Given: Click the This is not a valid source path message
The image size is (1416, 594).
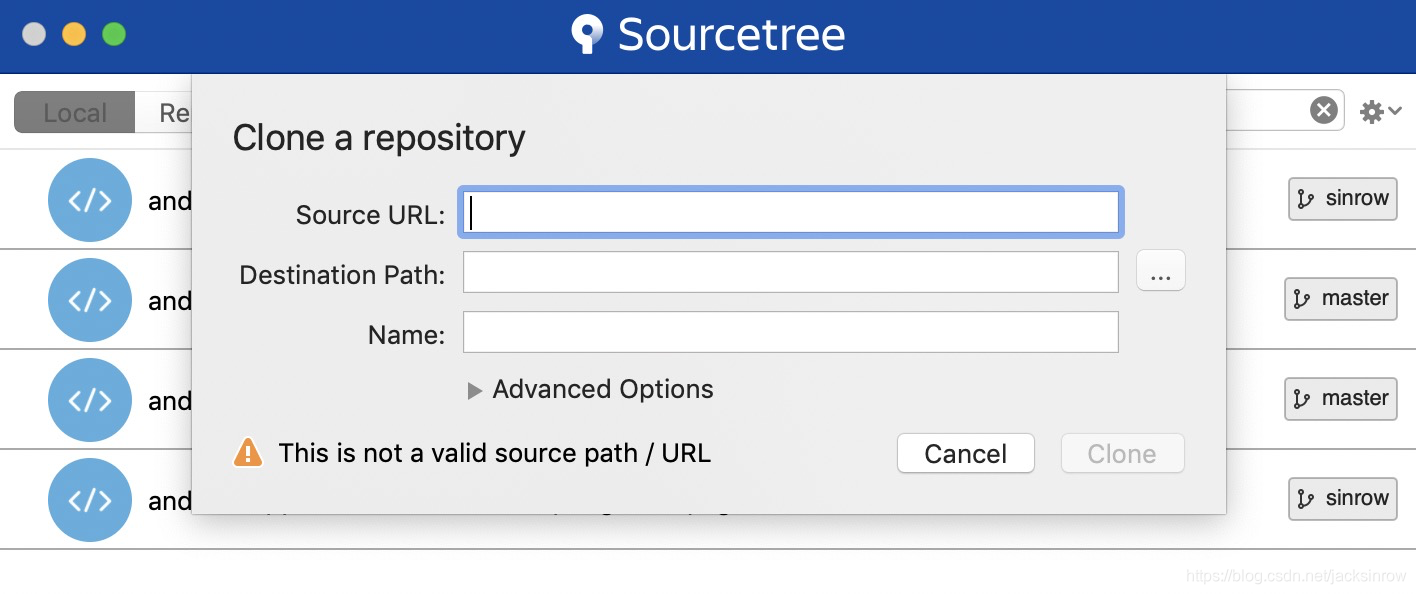Looking at the screenshot, I should point(495,453).
